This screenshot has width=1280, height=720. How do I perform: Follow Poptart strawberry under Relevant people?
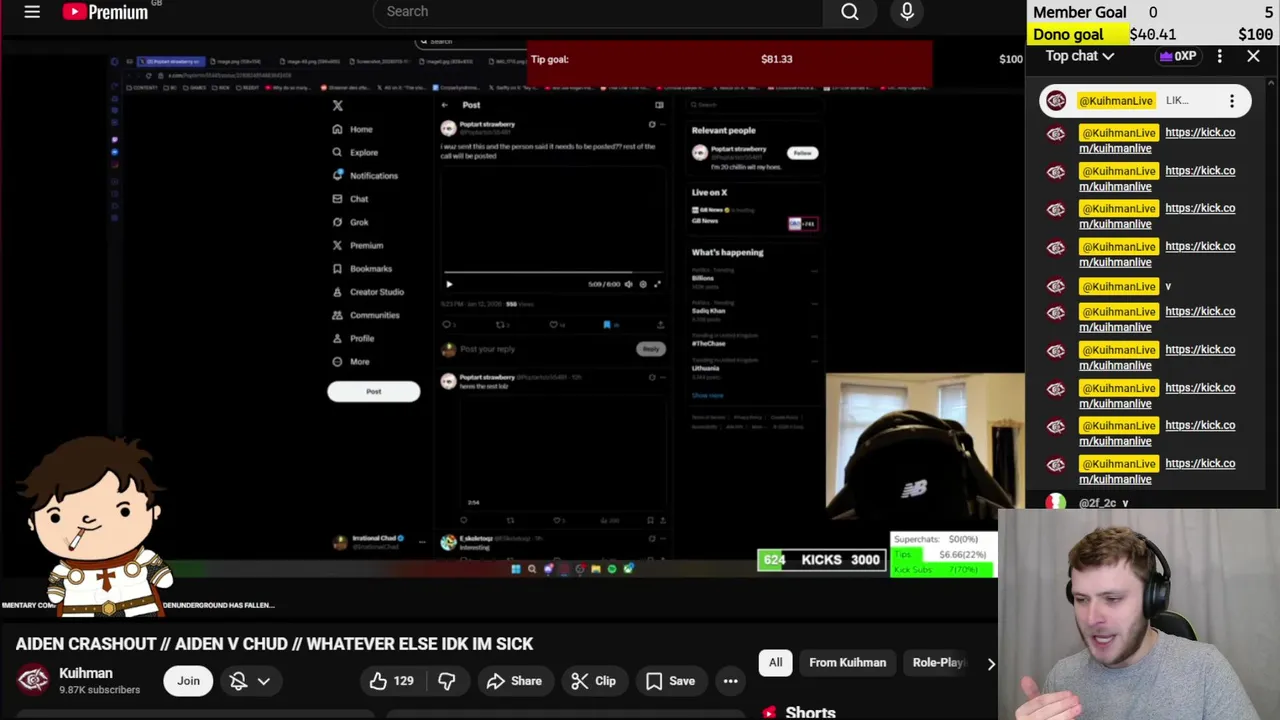pyautogui.click(x=801, y=153)
